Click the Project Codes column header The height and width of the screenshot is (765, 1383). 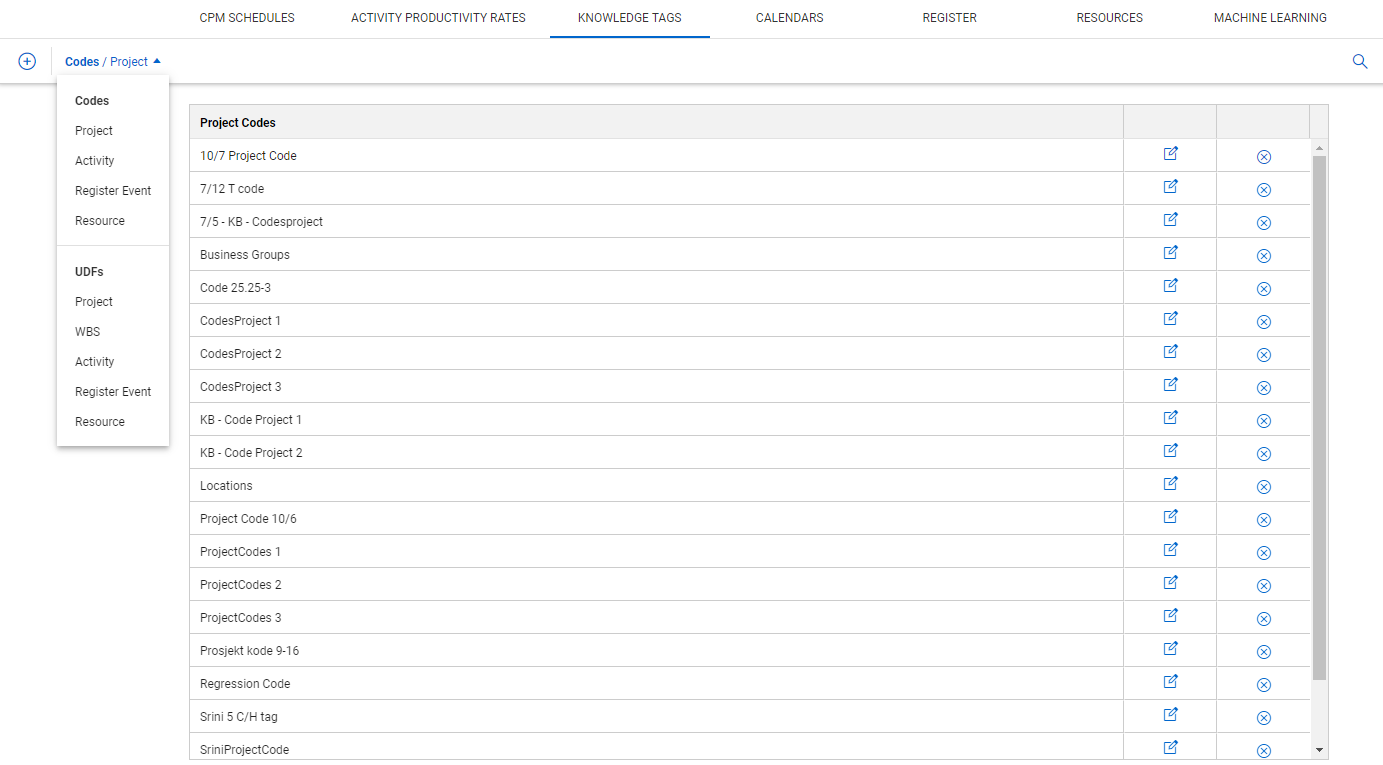[237, 122]
